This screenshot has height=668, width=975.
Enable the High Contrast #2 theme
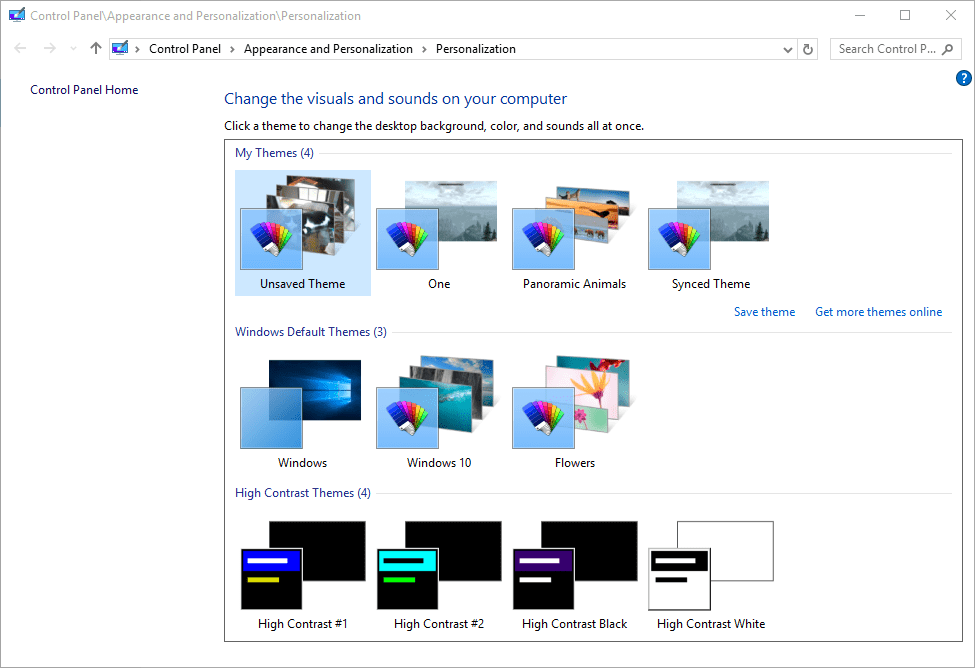click(438, 573)
